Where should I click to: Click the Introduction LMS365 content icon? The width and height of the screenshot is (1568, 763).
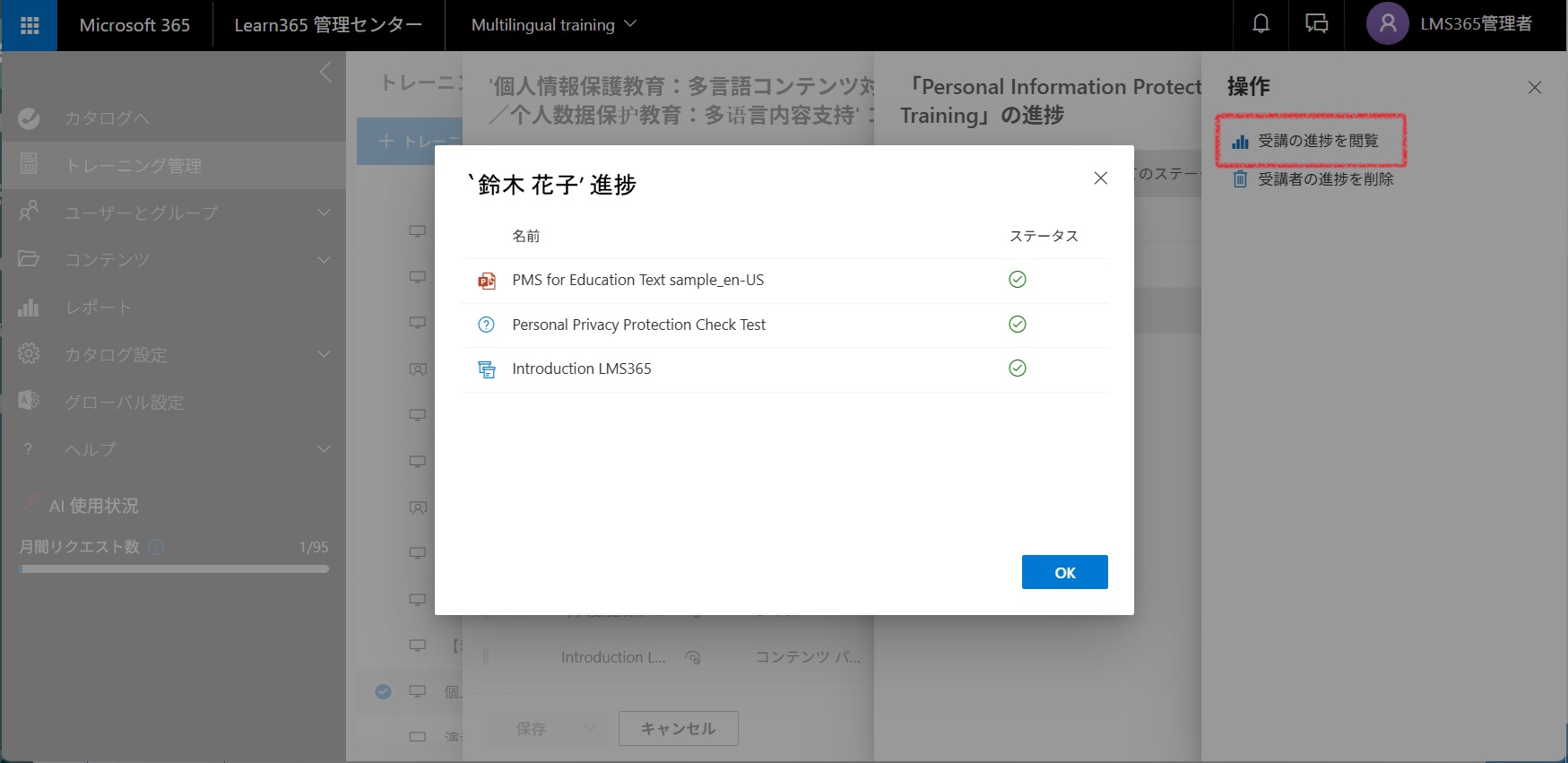(487, 369)
